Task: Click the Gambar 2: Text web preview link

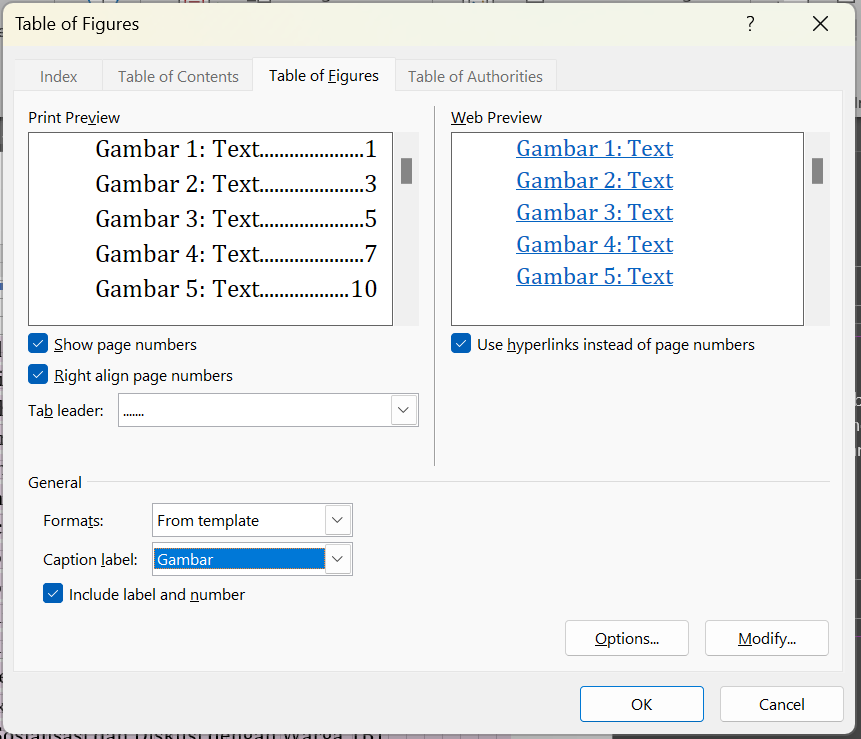Action: (x=595, y=180)
